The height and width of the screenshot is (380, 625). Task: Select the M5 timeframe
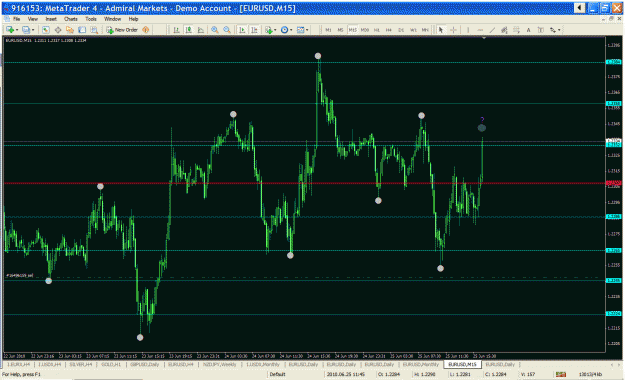tap(340, 30)
